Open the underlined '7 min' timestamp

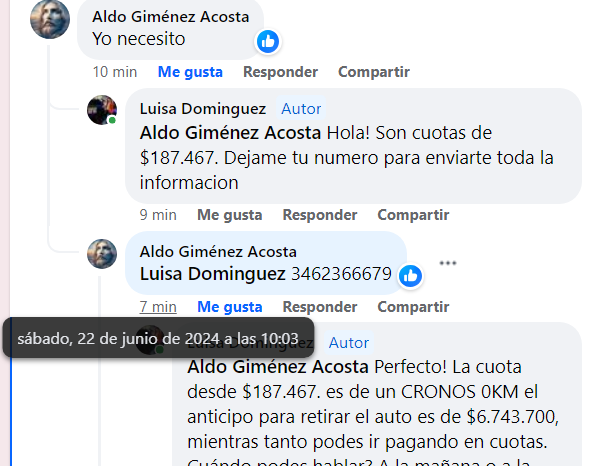158,307
